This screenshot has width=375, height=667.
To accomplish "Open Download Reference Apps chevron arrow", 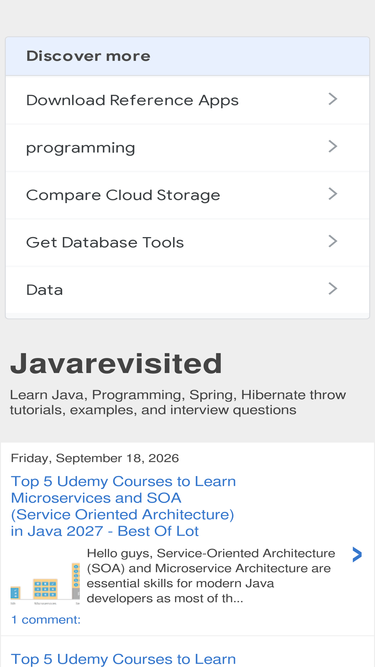I will (333, 99).
